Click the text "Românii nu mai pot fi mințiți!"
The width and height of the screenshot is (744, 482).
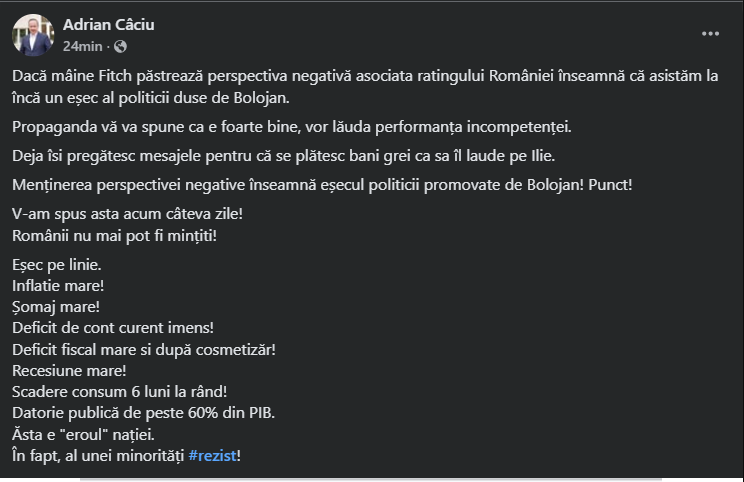click(114, 235)
